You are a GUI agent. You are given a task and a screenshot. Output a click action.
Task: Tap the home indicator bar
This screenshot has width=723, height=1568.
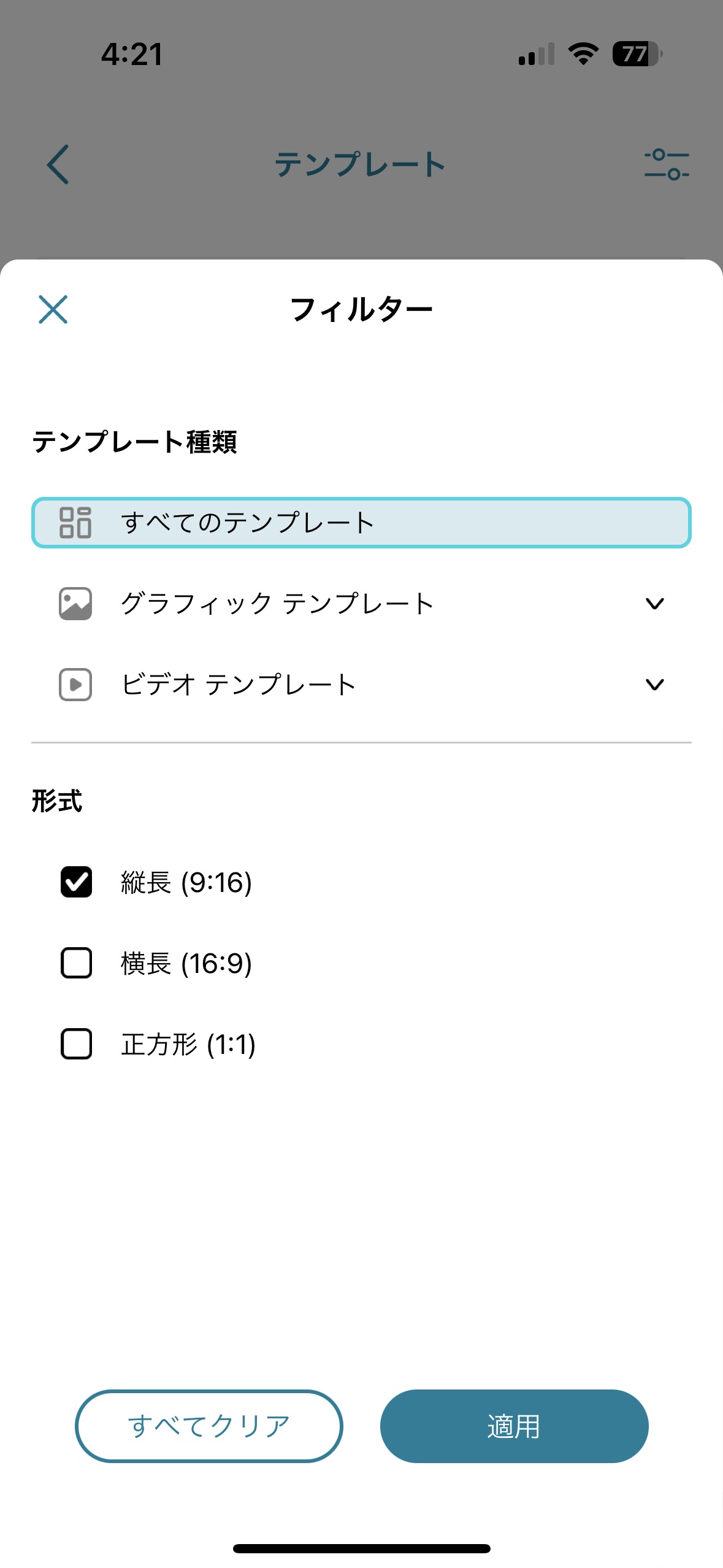coord(361,1548)
